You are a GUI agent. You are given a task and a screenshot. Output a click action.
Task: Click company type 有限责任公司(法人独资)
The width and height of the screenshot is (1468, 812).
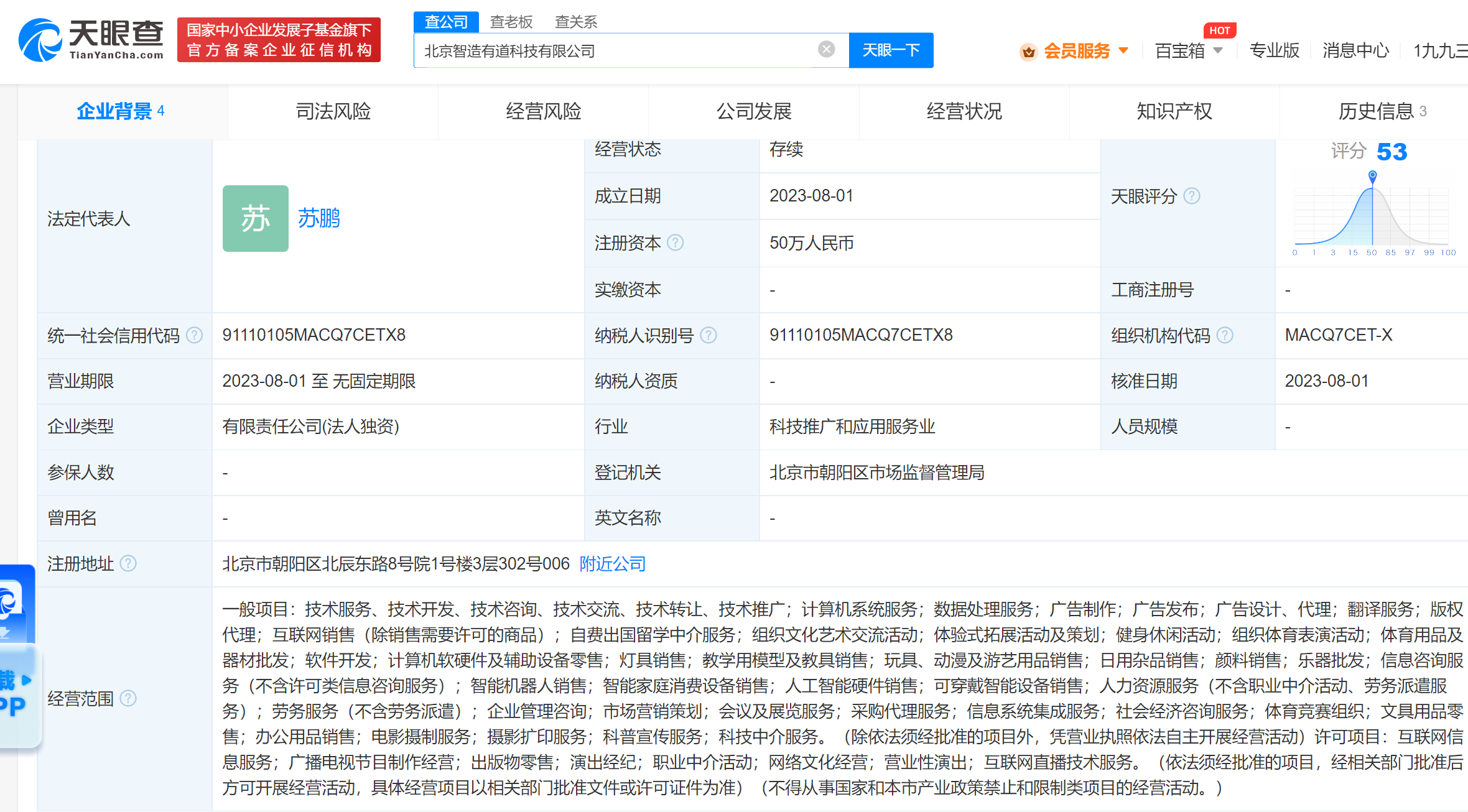click(310, 427)
